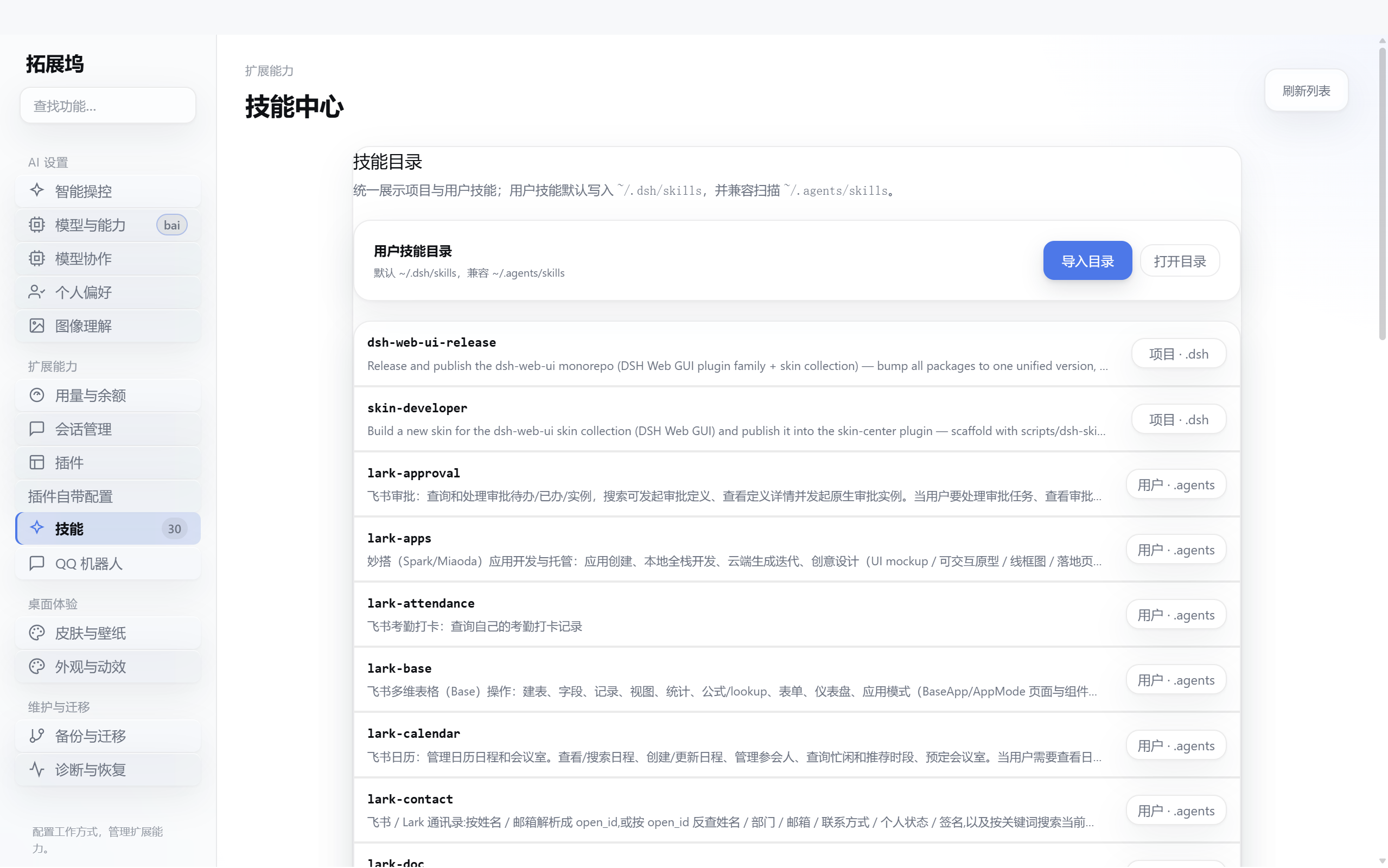Select 个人偏好 in the sidebar

coord(108,292)
